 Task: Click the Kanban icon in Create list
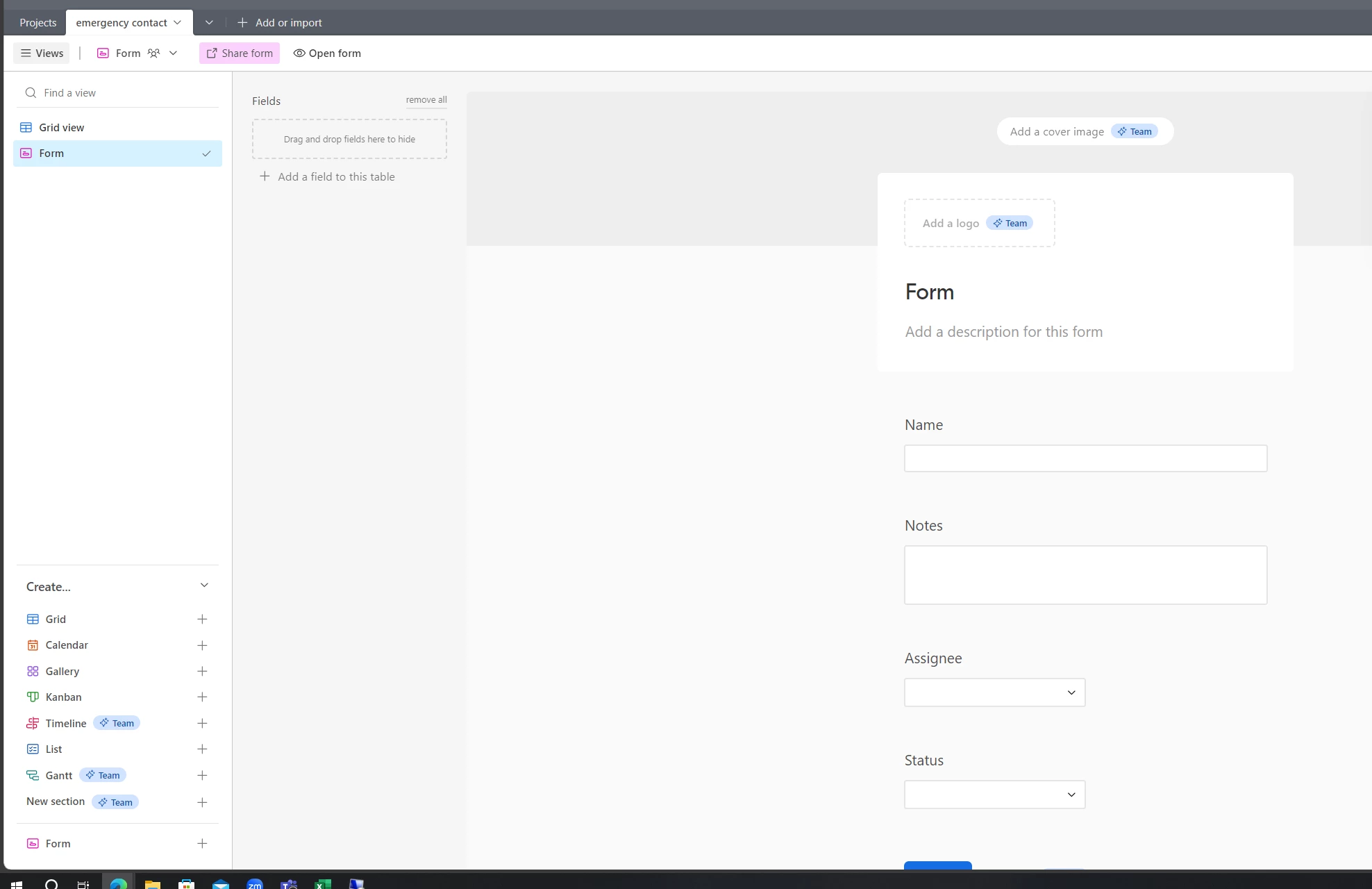[x=33, y=697]
